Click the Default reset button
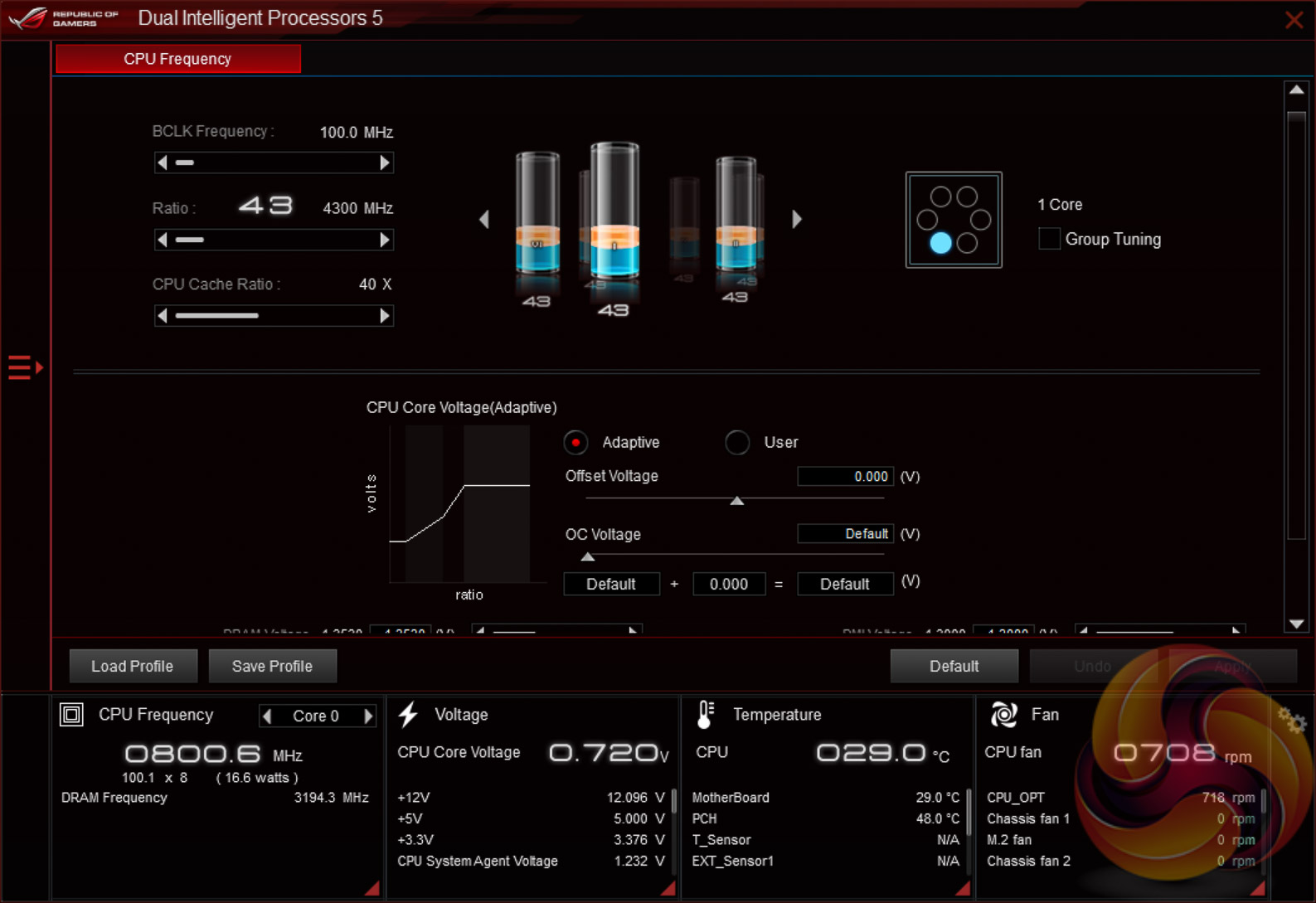Viewport: 1316px width, 903px height. pos(954,666)
